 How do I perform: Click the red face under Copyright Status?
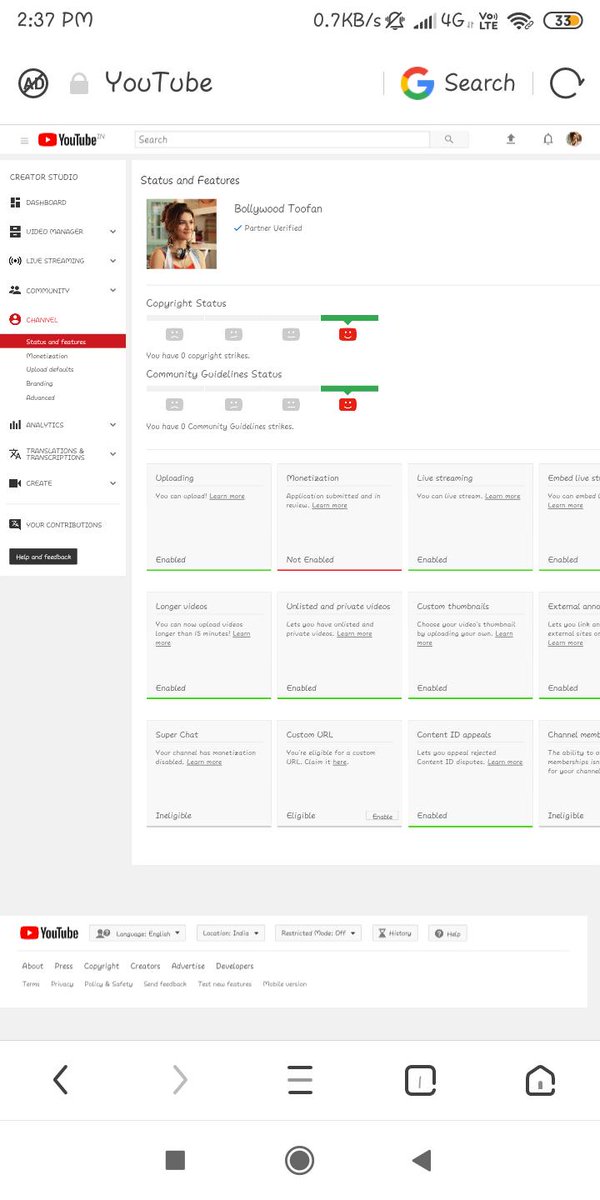tap(348, 334)
